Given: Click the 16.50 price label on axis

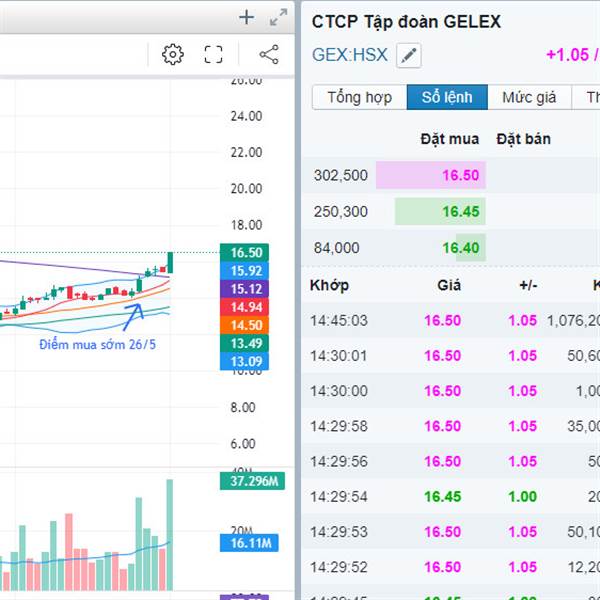Looking at the screenshot, I should point(244,253).
